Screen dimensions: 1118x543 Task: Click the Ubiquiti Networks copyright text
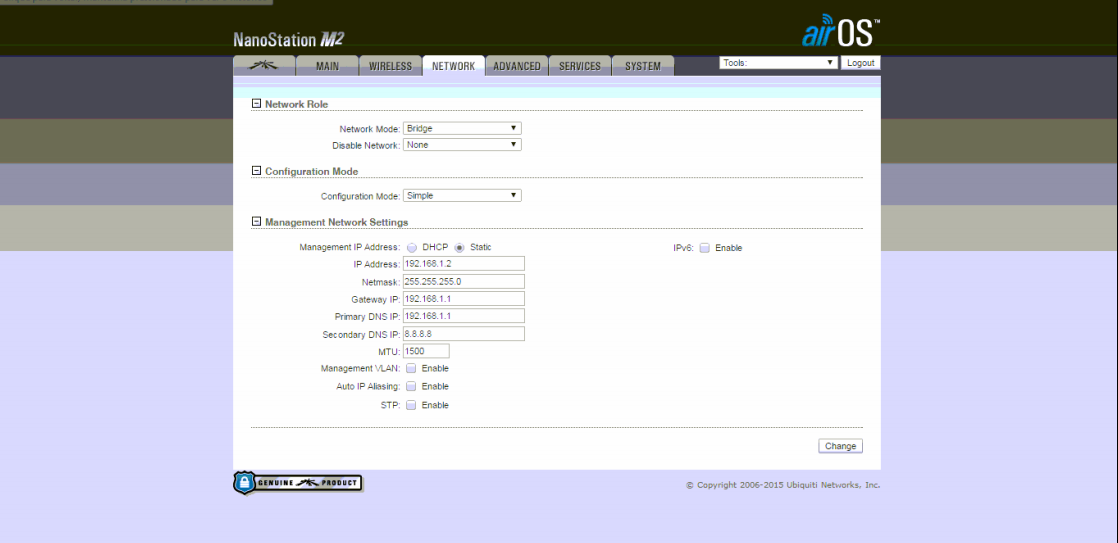click(783, 485)
